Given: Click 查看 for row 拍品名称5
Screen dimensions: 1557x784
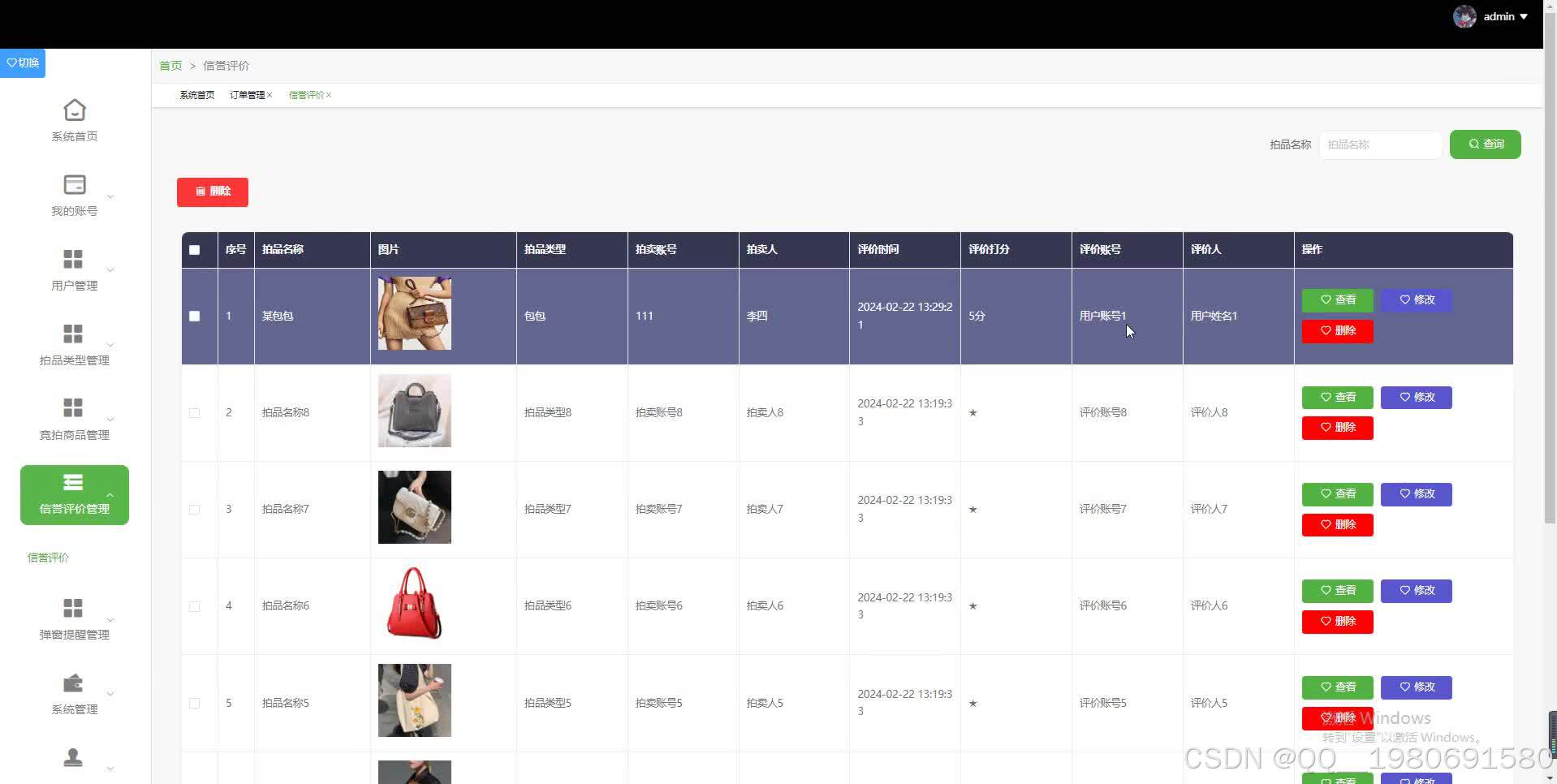Looking at the screenshot, I should tap(1337, 687).
